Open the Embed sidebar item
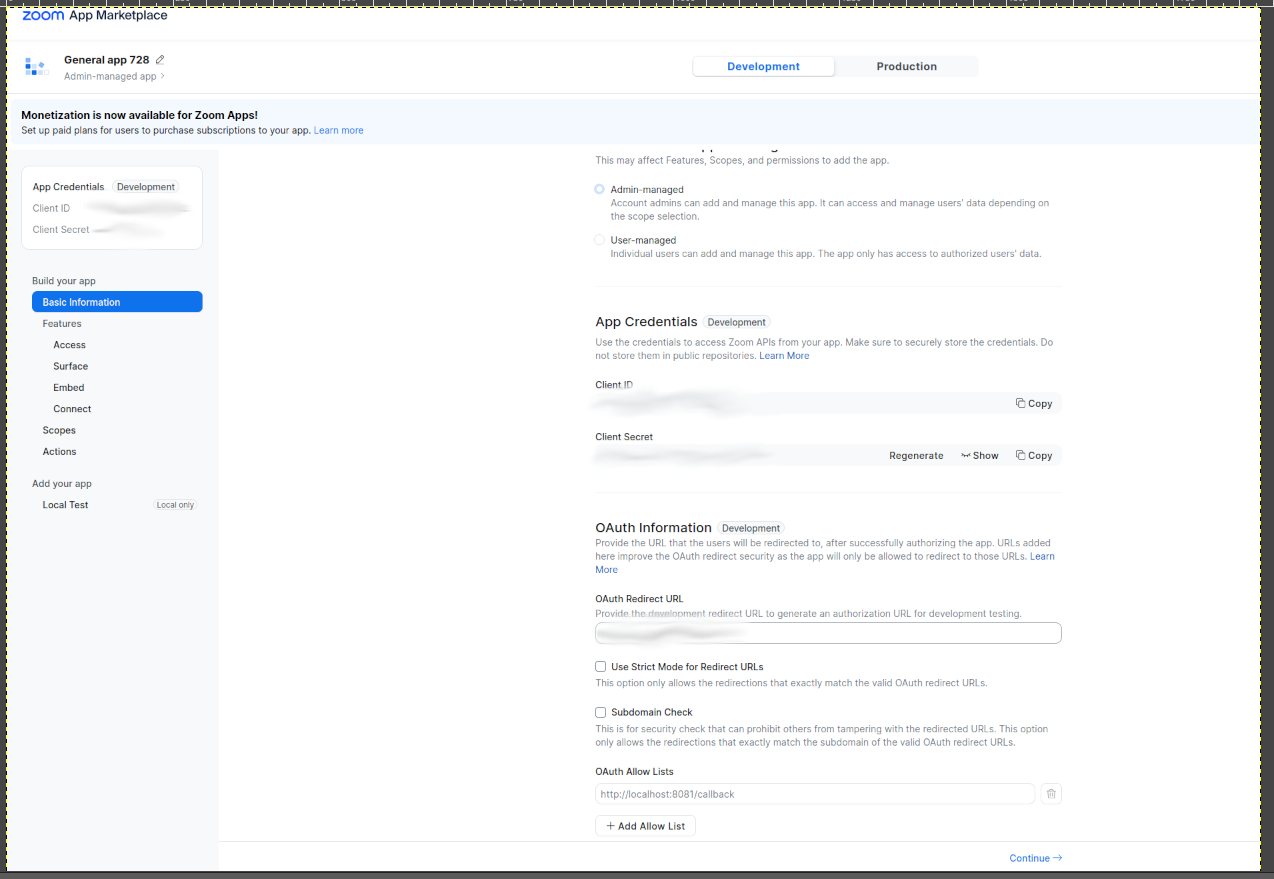The width and height of the screenshot is (1274, 879). [x=69, y=387]
